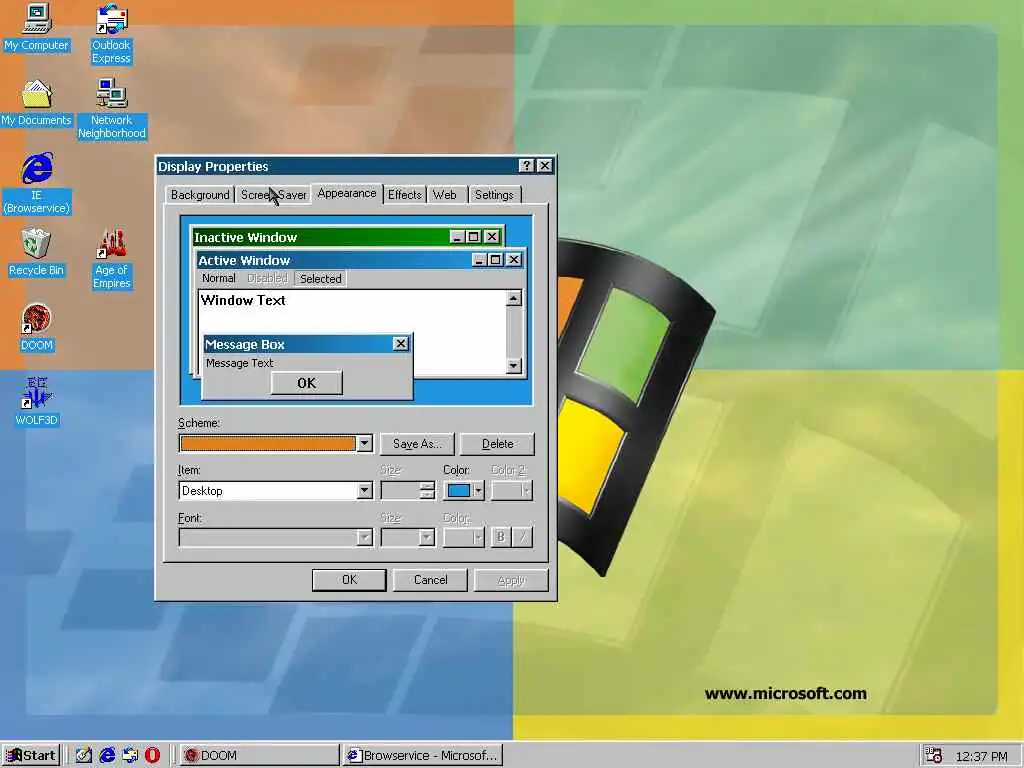The width and height of the screenshot is (1024, 768).
Task: Click the Inactive Window minimize icon in the preview
Action: (x=457, y=236)
